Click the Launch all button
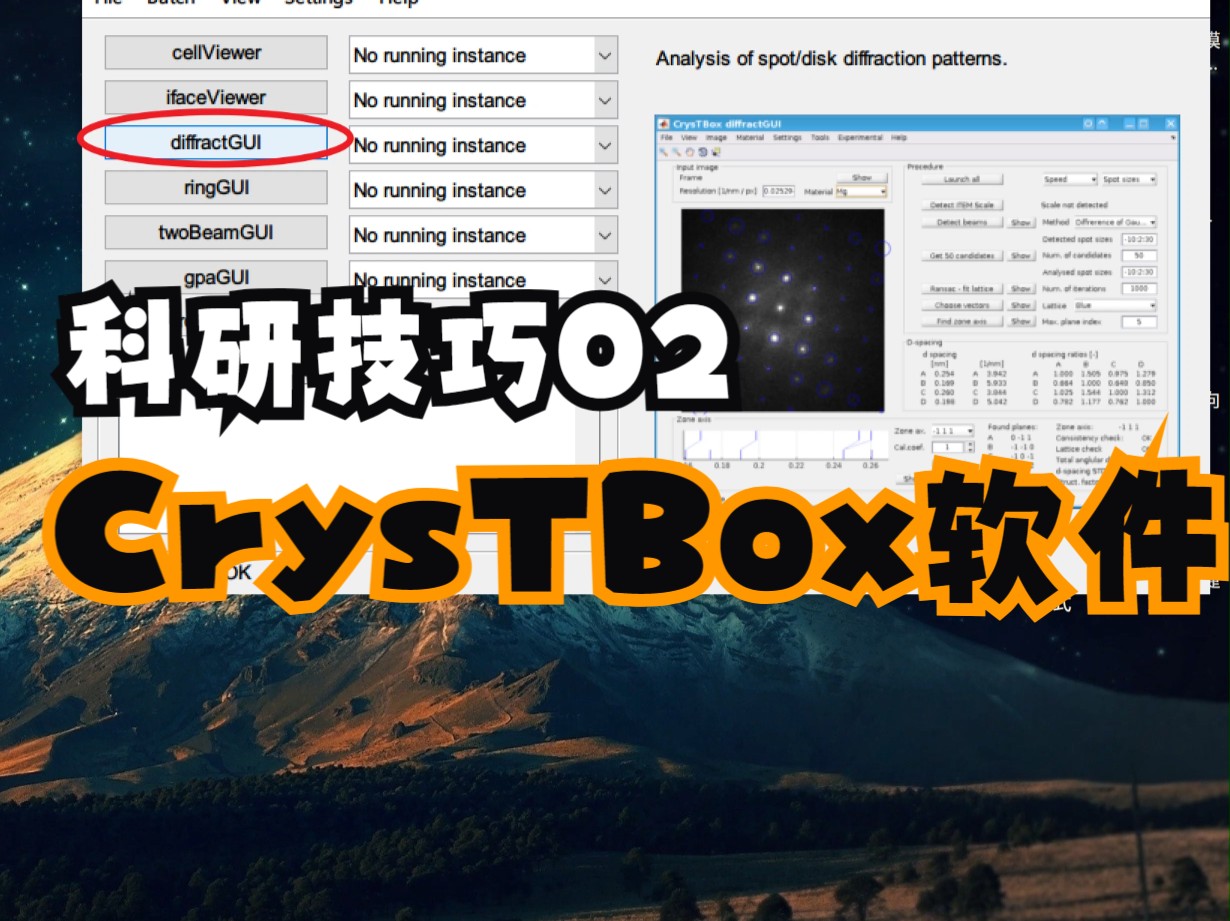This screenshot has height=921, width=1230. tap(963, 179)
